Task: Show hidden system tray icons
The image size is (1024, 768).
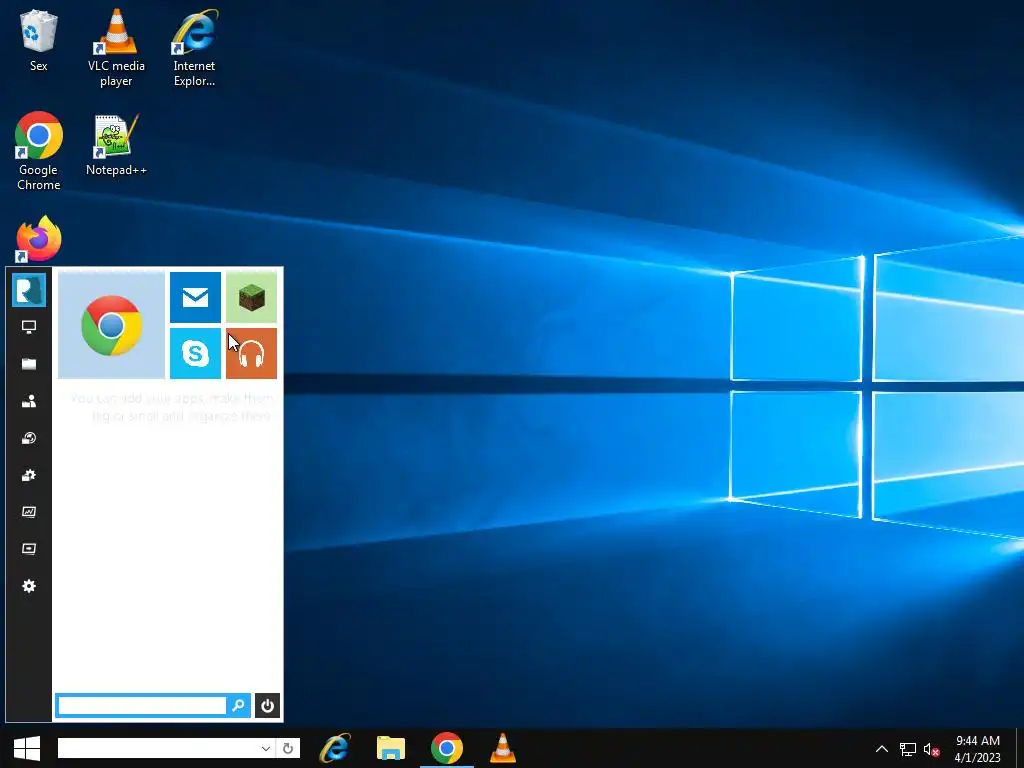Action: tap(882, 749)
